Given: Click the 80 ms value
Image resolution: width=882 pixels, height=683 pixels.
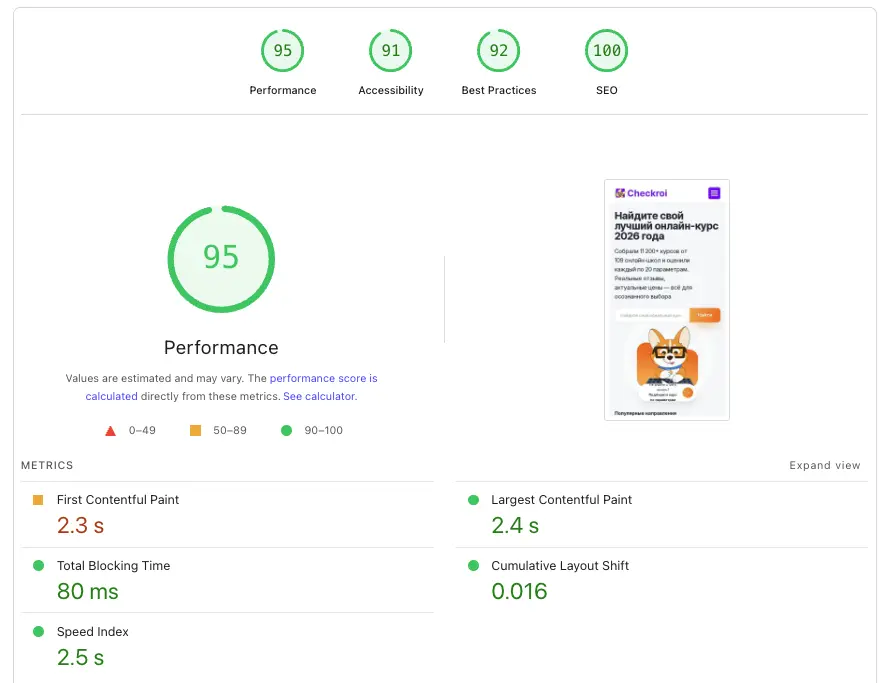Looking at the screenshot, I should (88, 591).
